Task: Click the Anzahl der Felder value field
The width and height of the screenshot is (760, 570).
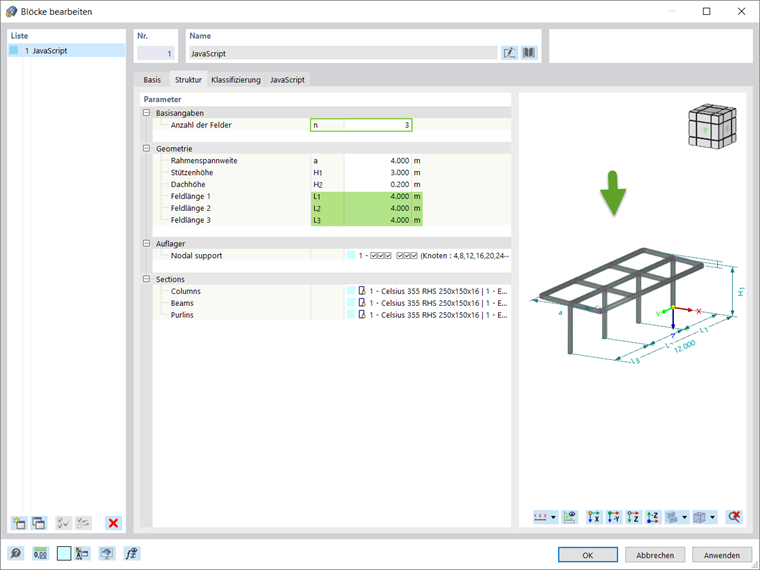Action: (378, 125)
